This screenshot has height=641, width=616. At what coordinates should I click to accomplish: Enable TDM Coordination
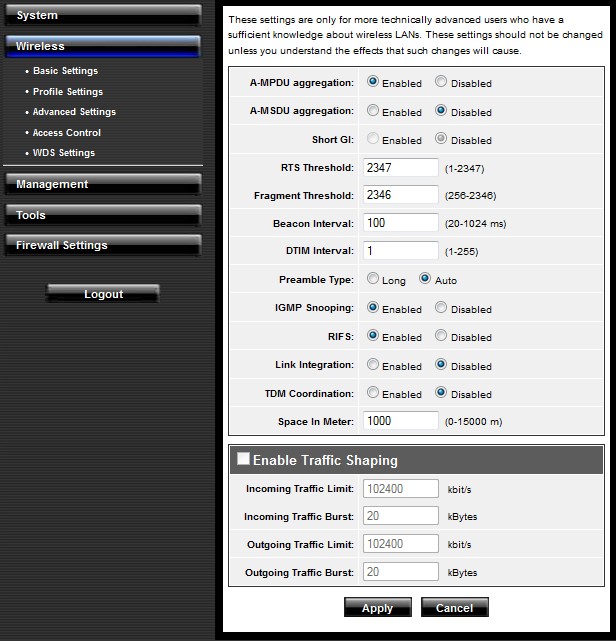[373, 393]
